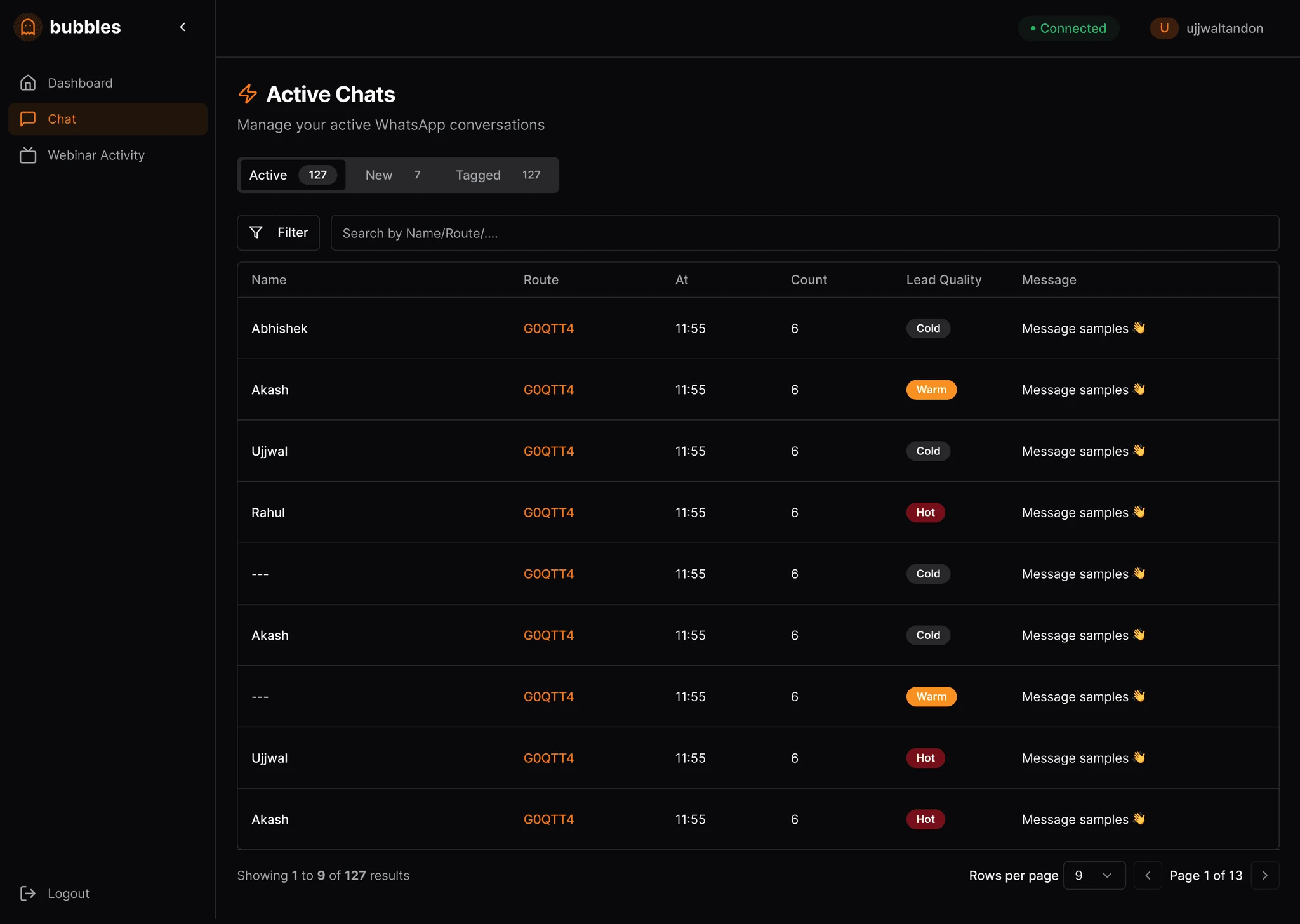Screen dimensions: 1300x924
Task: Click the Logout label in sidebar
Action: coord(69,894)
